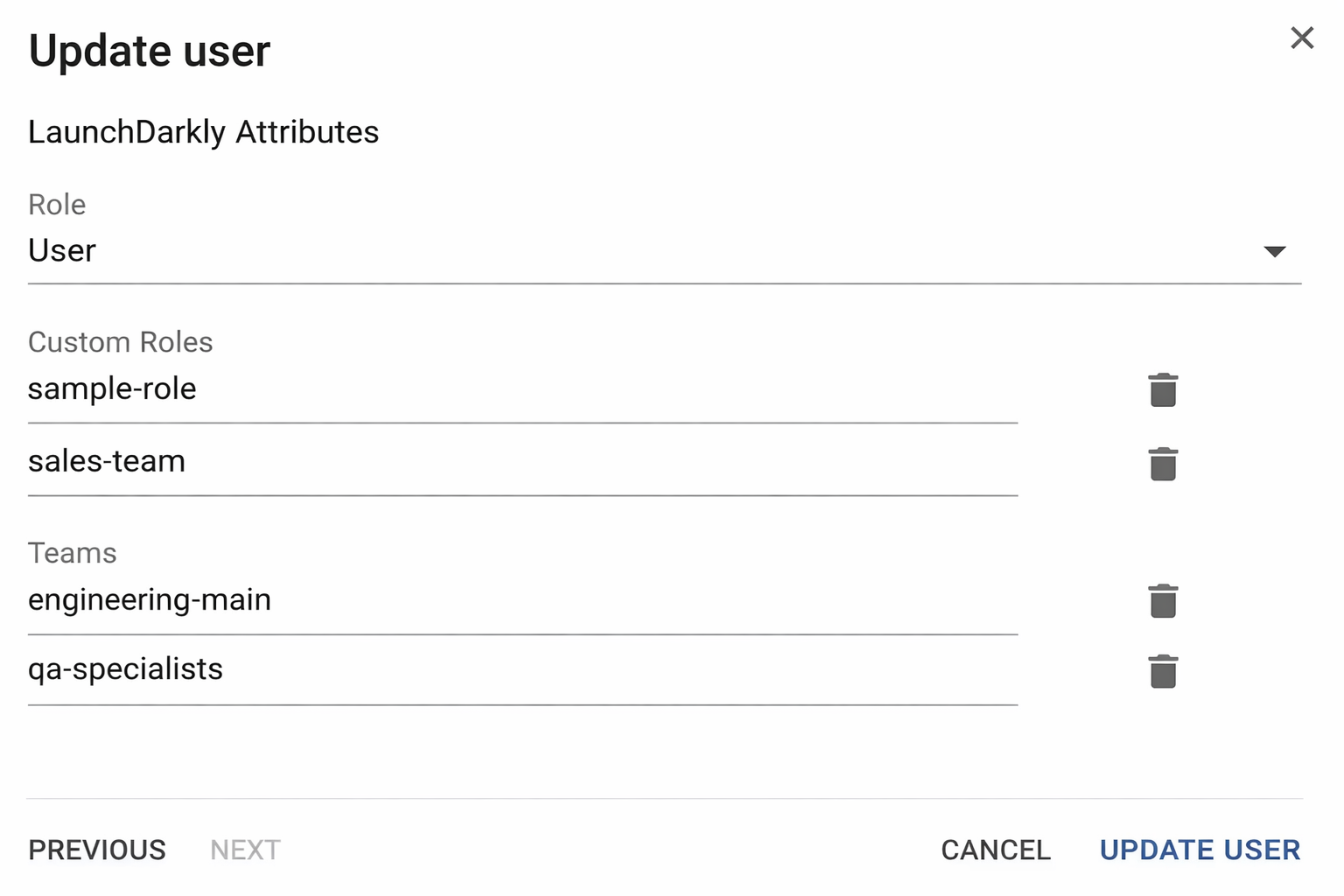Cancel the user update
This screenshot has width=1344, height=896.
click(996, 850)
